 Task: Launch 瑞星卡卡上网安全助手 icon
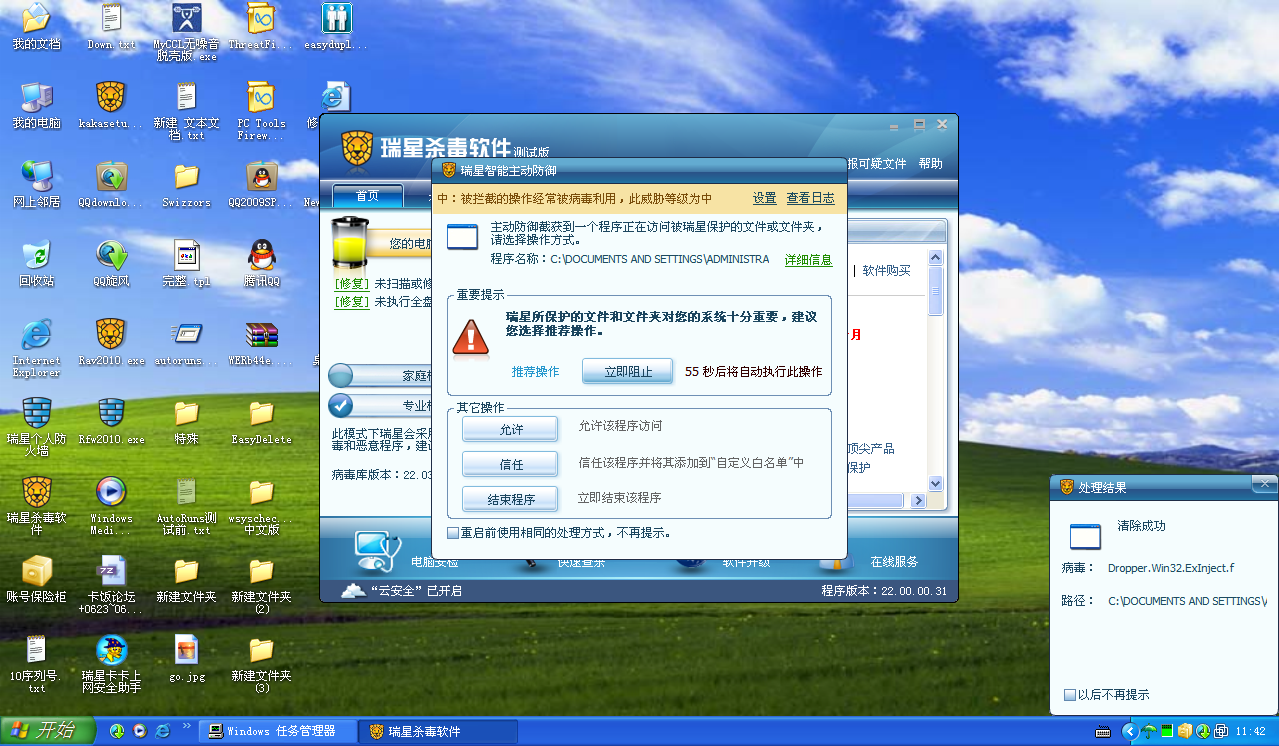point(111,663)
